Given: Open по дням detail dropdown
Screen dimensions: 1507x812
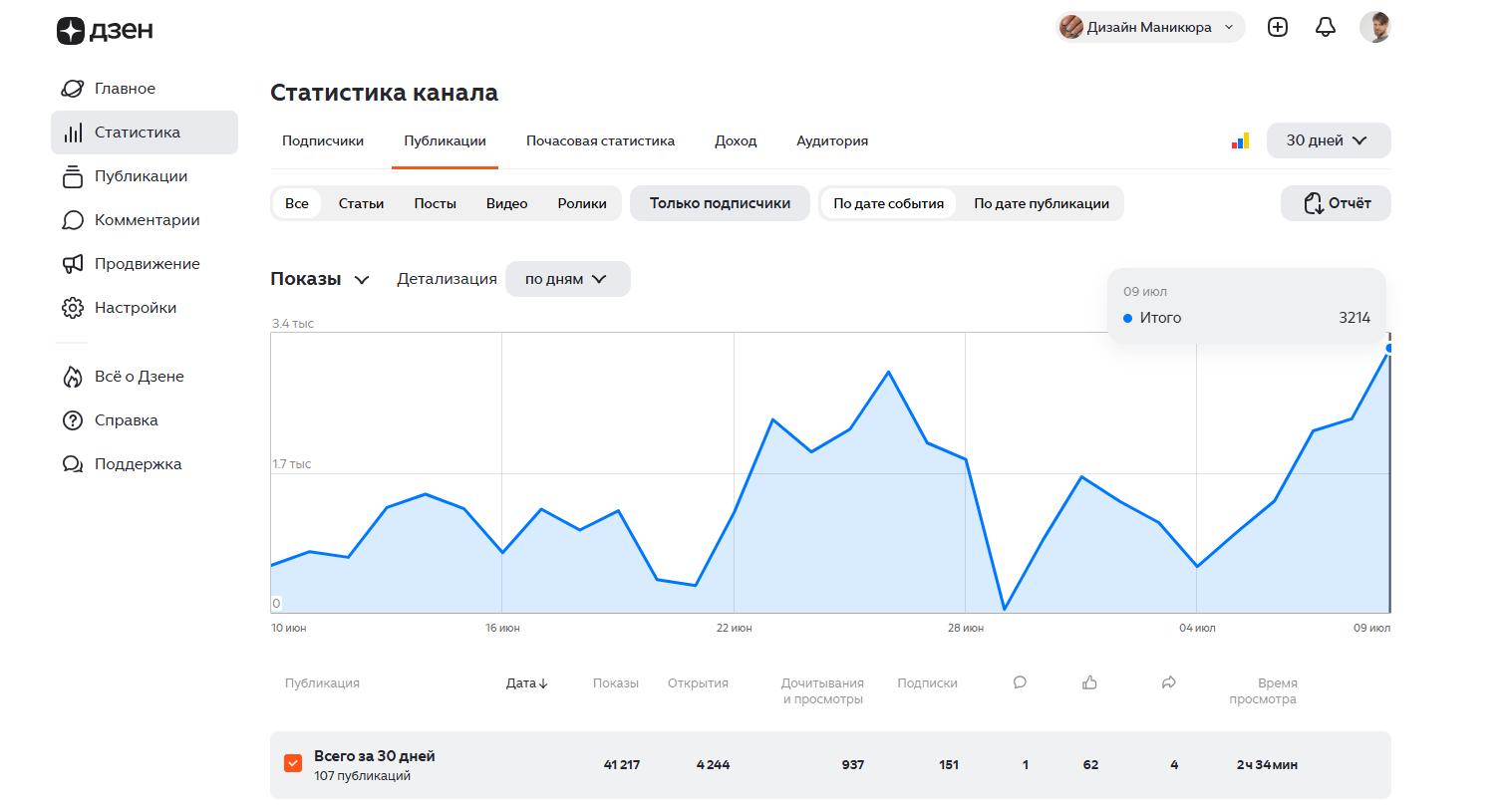Looking at the screenshot, I should [567, 279].
